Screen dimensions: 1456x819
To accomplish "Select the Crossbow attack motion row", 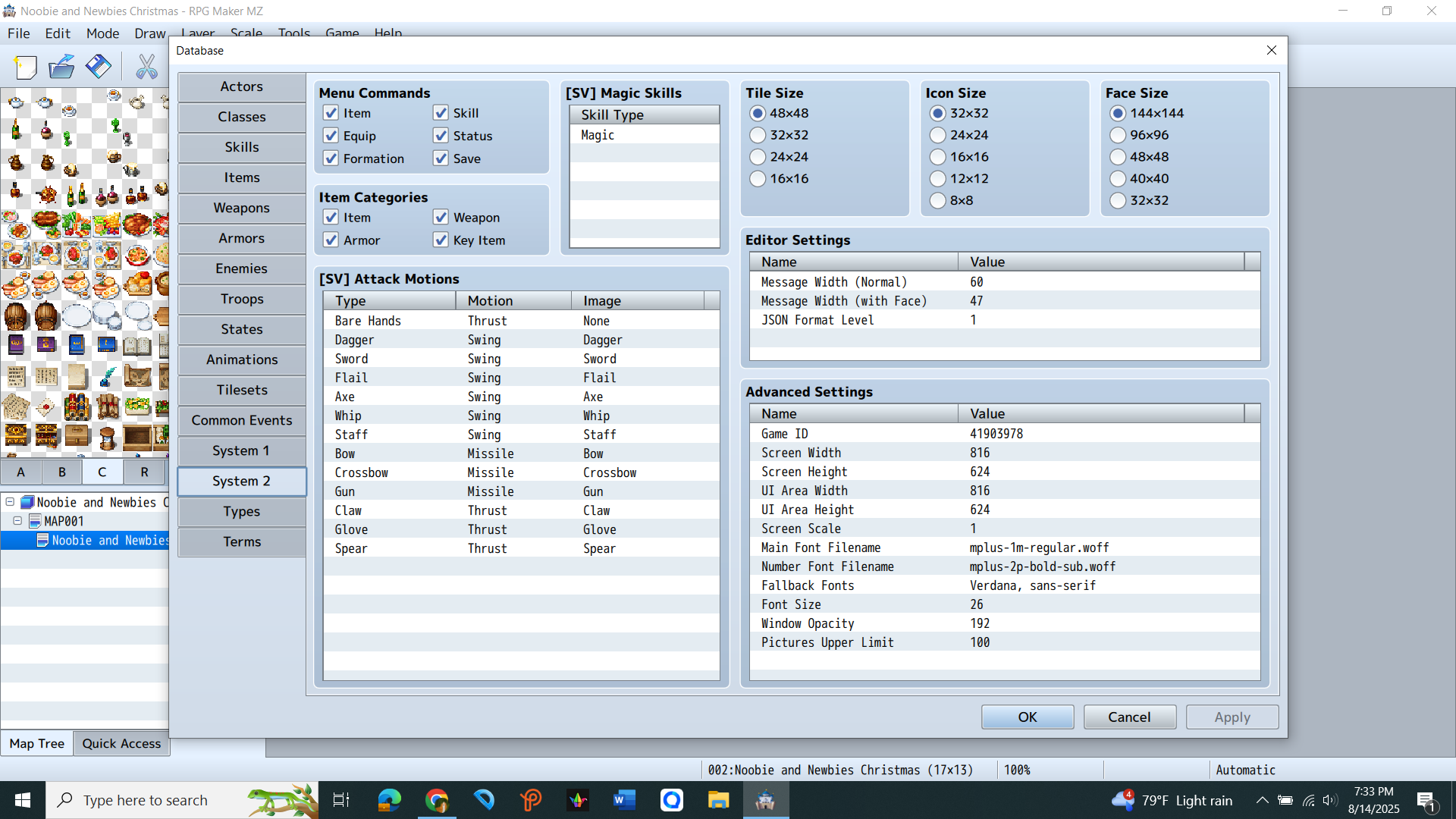I will (522, 472).
